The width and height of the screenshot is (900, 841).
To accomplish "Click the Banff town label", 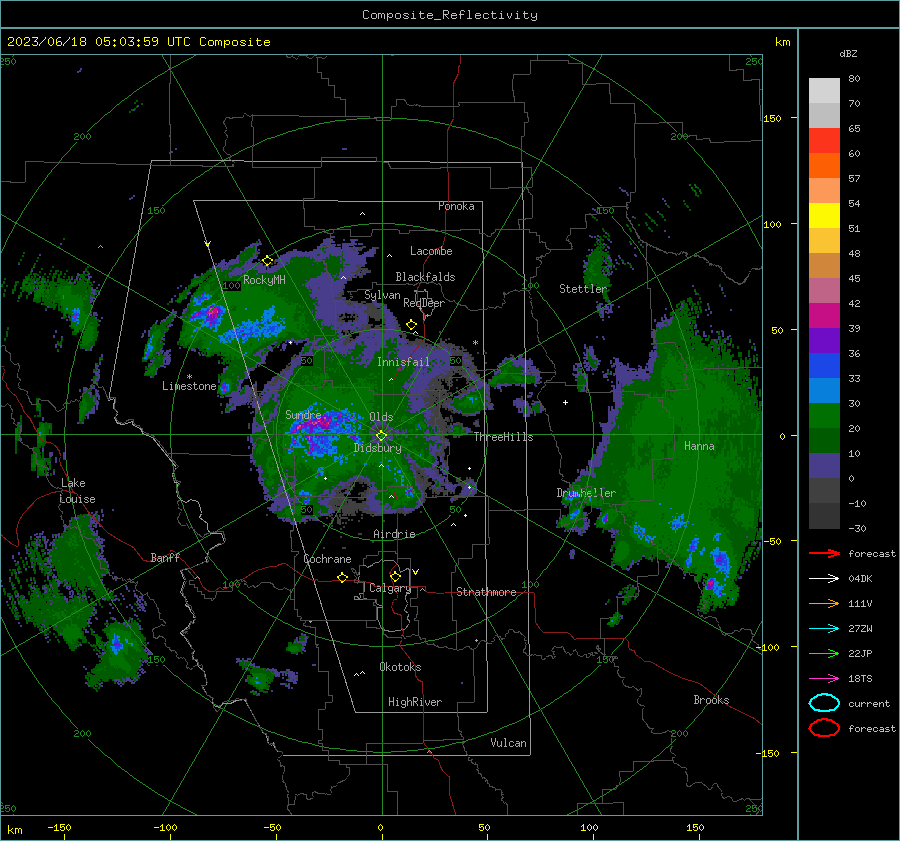I will pyautogui.click(x=165, y=557).
